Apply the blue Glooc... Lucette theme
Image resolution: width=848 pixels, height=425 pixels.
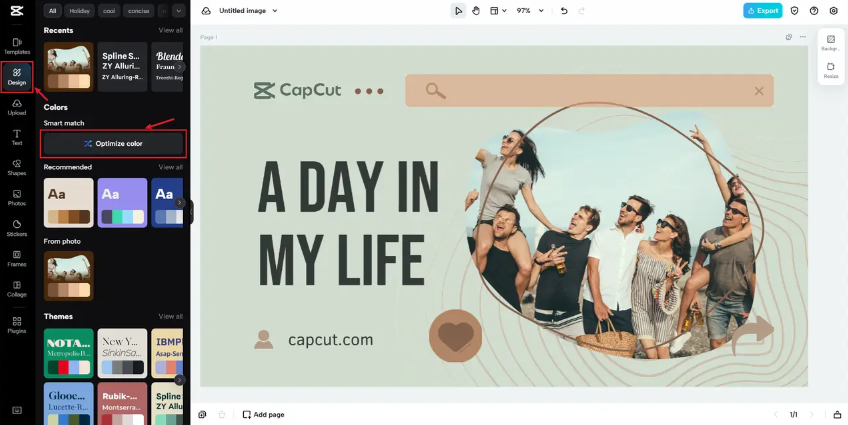69,404
